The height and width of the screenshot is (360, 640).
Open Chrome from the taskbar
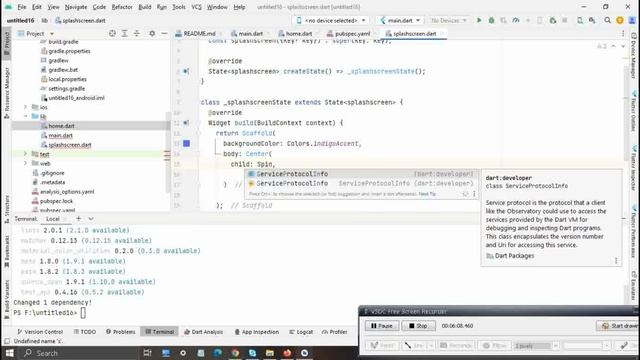[235, 353]
